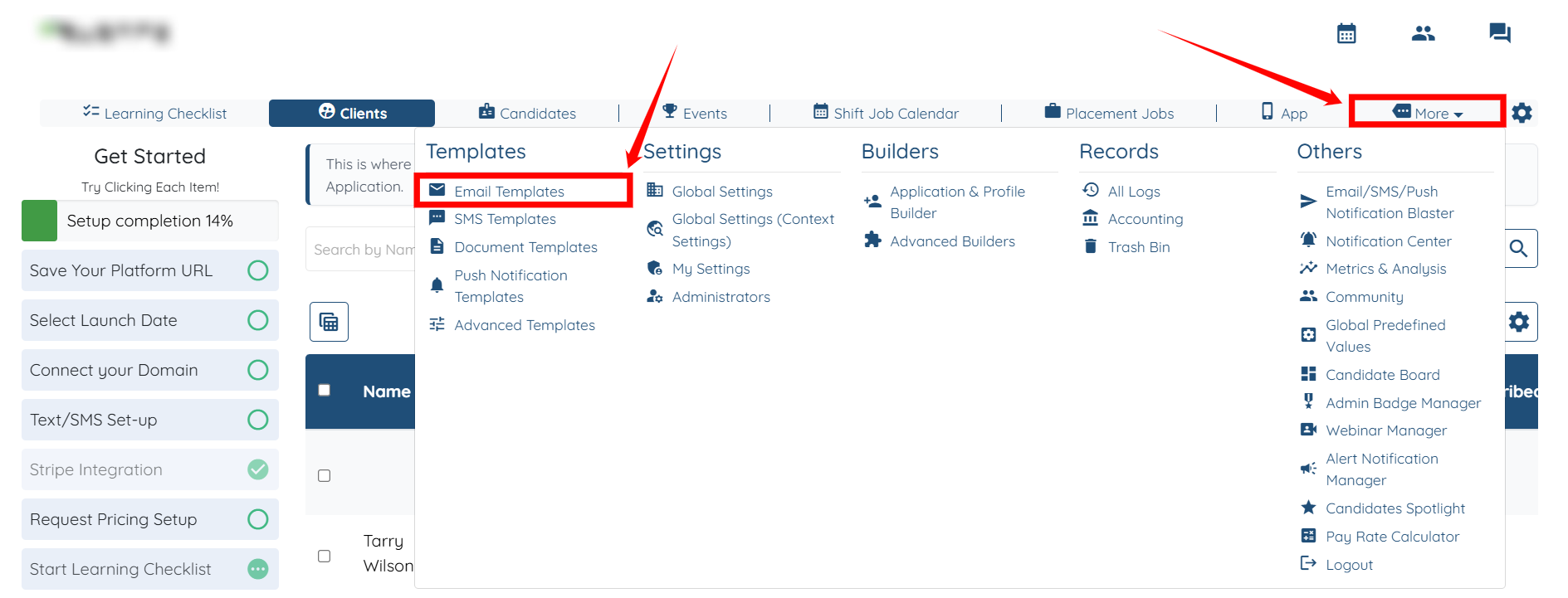Open Document Templates
Screen dimensions: 1568x598
(x=525, y=247)
